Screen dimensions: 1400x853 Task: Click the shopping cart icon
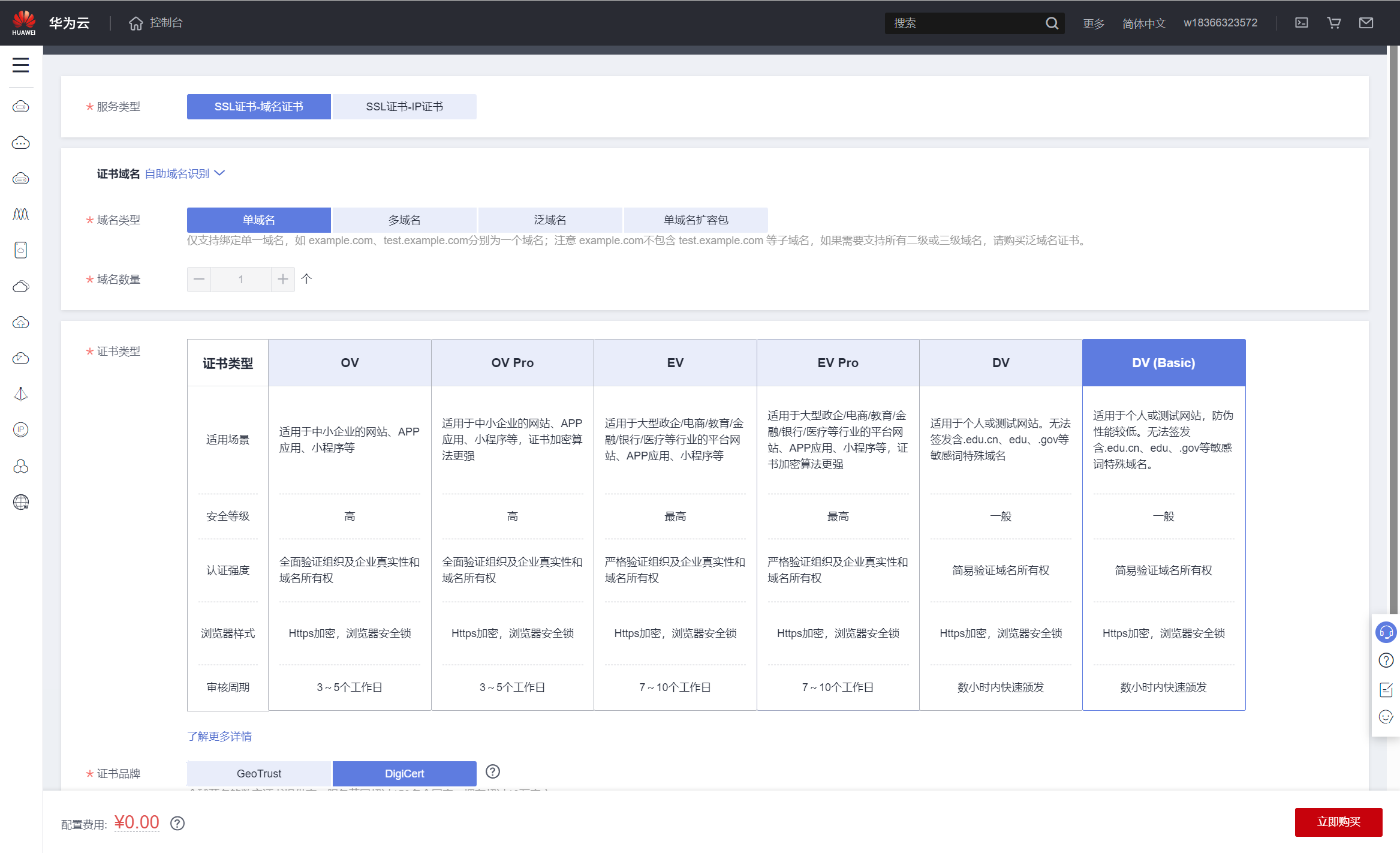click(1333, 23)
